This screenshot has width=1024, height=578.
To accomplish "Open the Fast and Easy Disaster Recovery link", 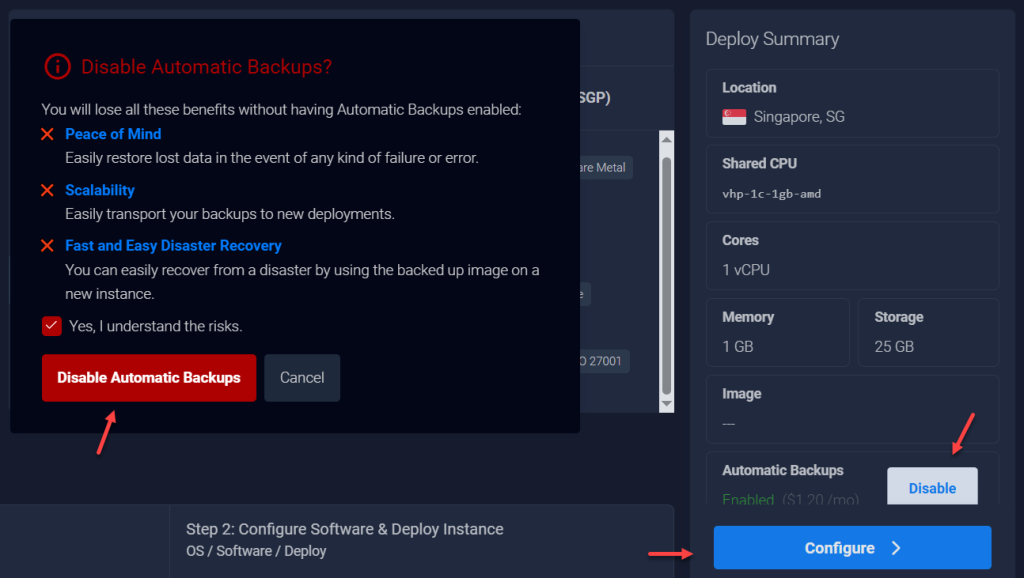I will tap(173, 245).
